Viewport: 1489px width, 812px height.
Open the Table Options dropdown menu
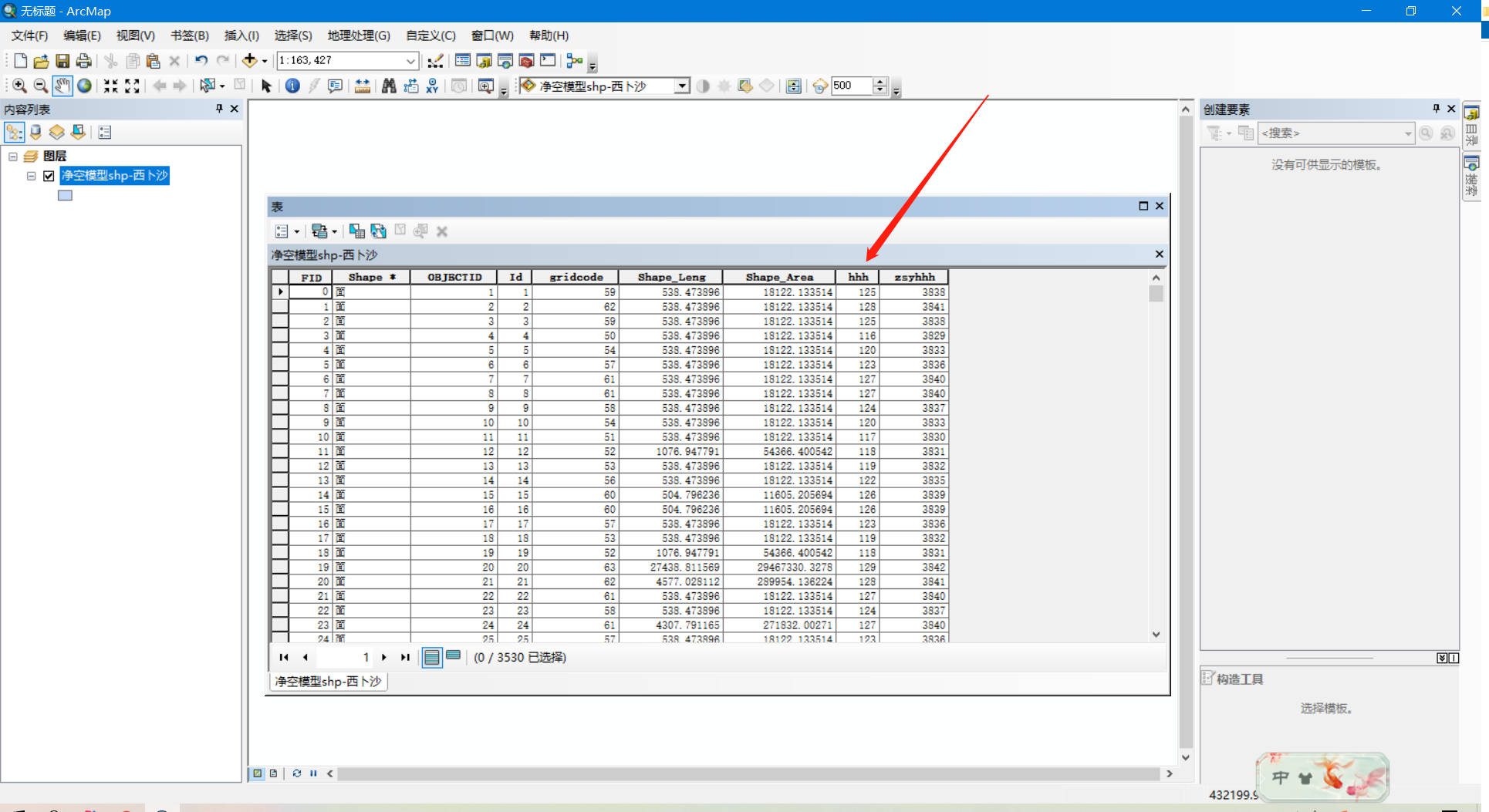tap(282, 231)
